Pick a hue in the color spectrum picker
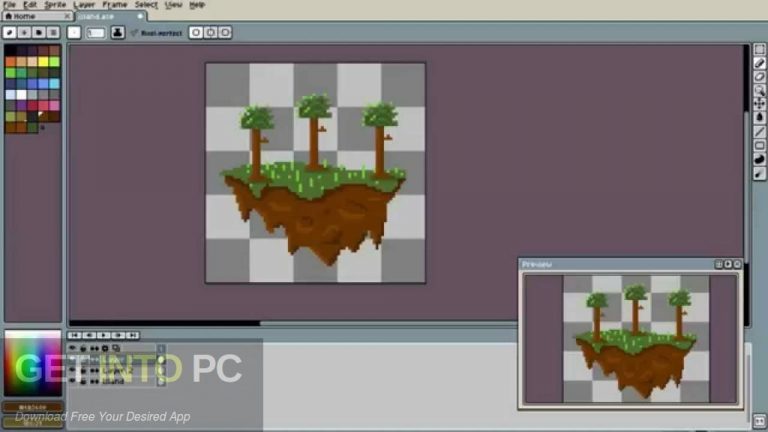This screenshot has height=432, width=768. coord(33,363)
